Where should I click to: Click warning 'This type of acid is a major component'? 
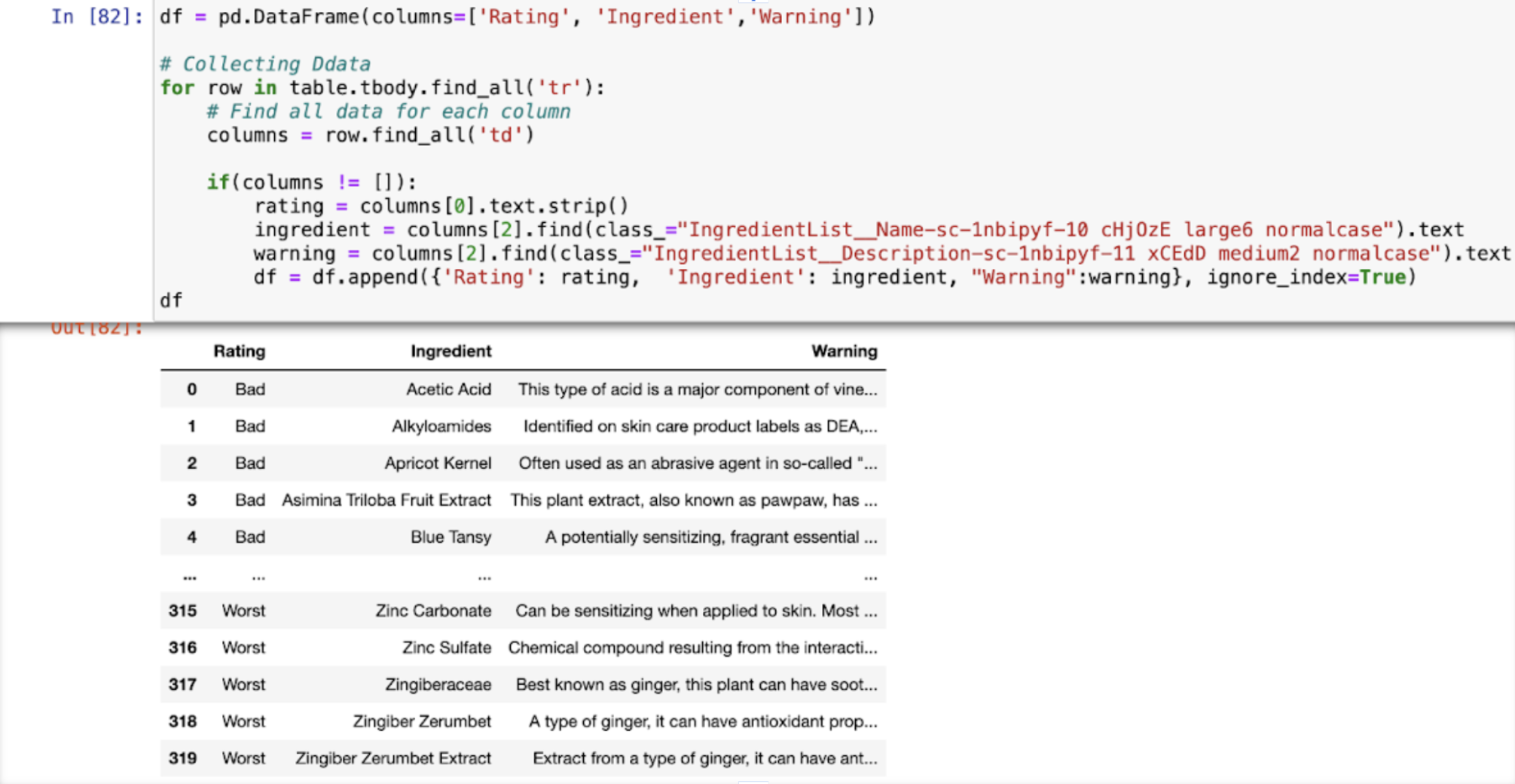pyautogui.click(x=698, y=389)
